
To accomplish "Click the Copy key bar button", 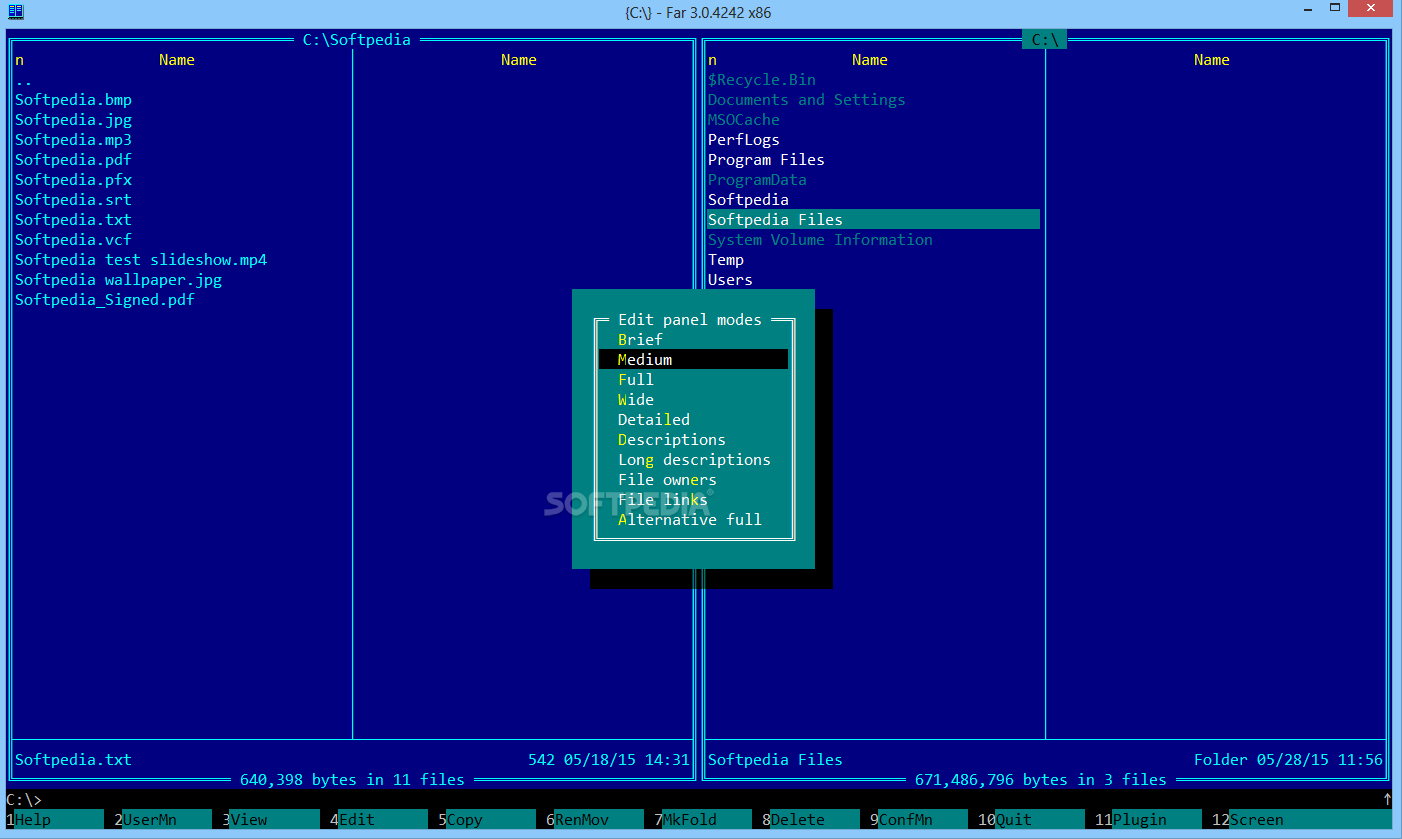I will [x=486, y=820].
